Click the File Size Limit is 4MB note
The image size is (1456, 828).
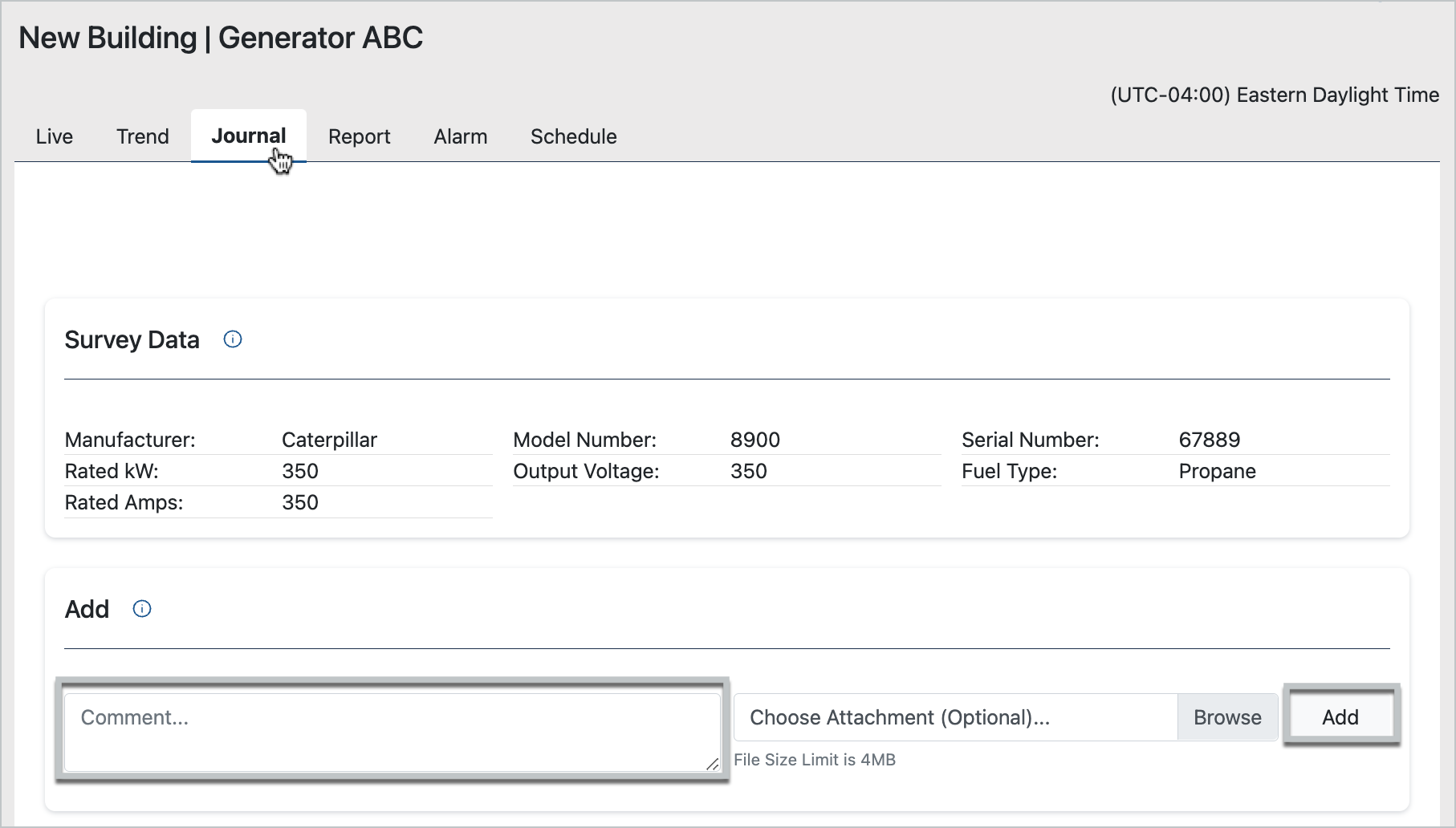pyautogui.click(x=814, y=760)
